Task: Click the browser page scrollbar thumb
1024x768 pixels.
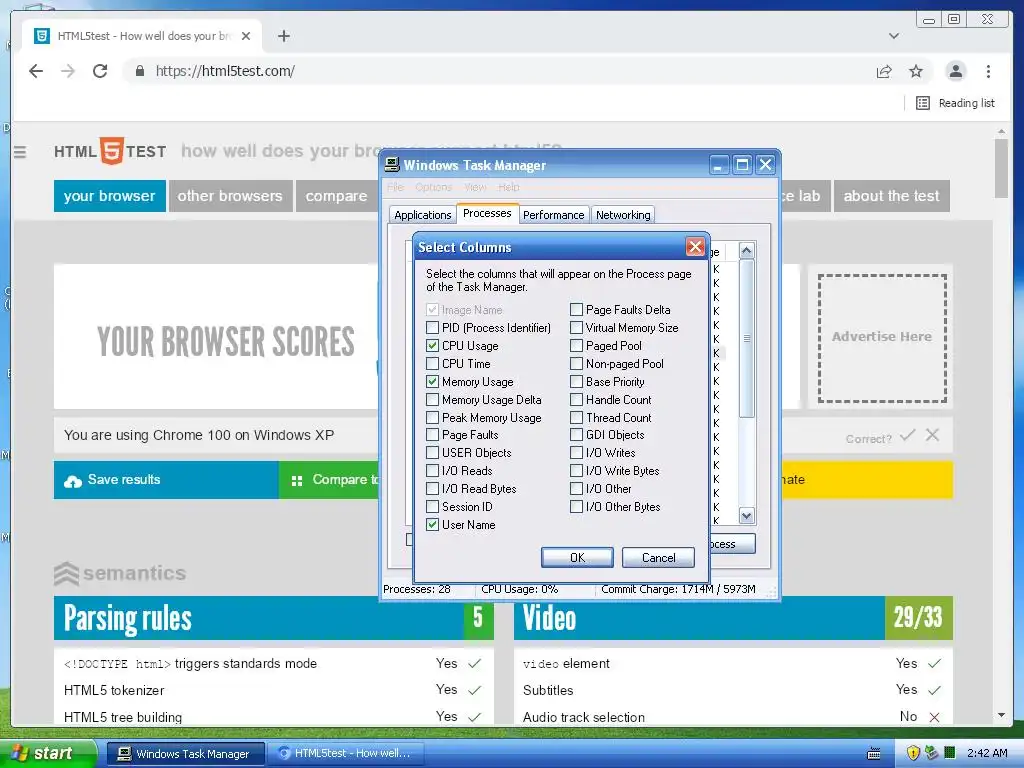Action: (x=1002, y=168)
